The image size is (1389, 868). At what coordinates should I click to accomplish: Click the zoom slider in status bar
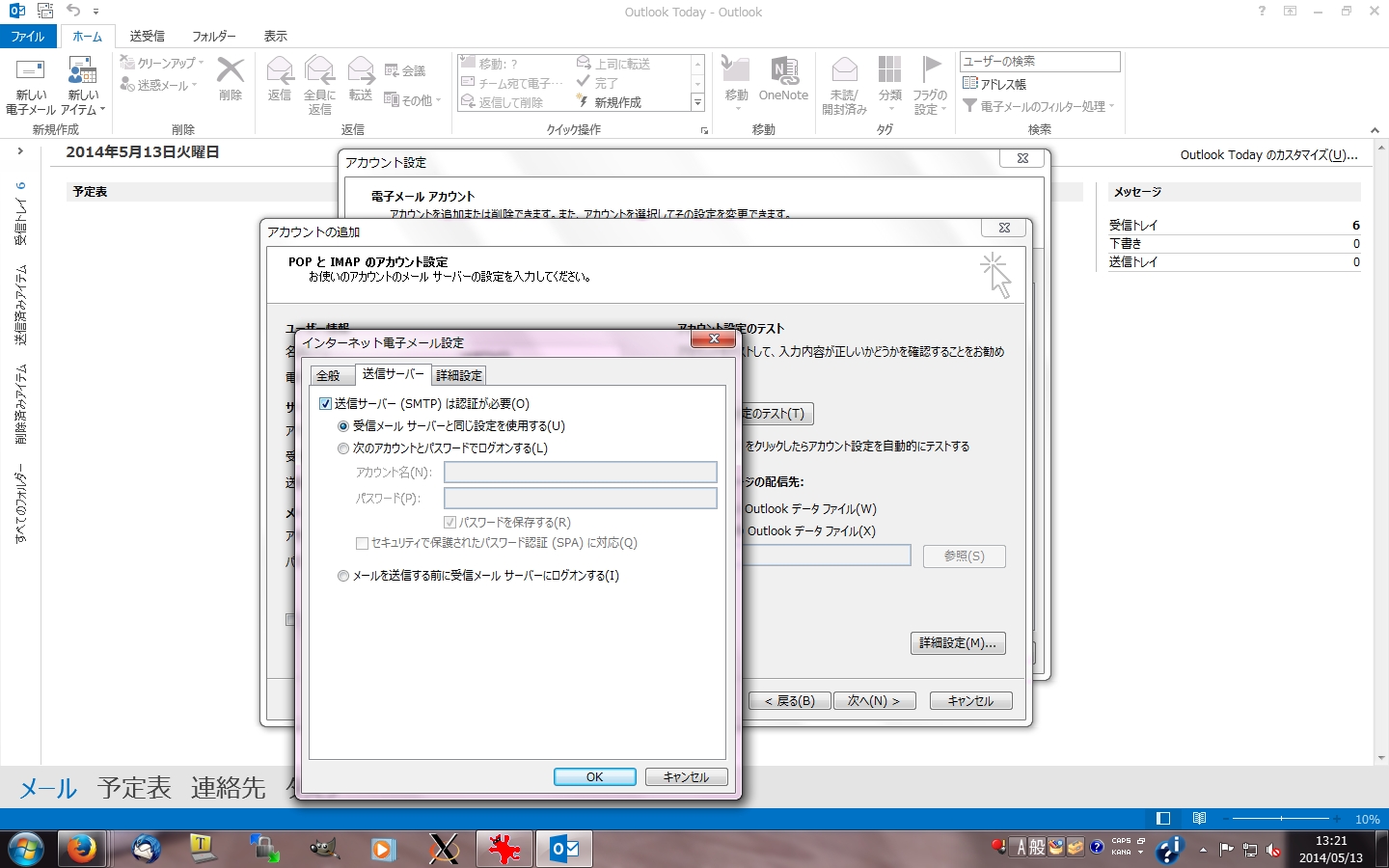pyautogui.click(x=1281, y=819)
